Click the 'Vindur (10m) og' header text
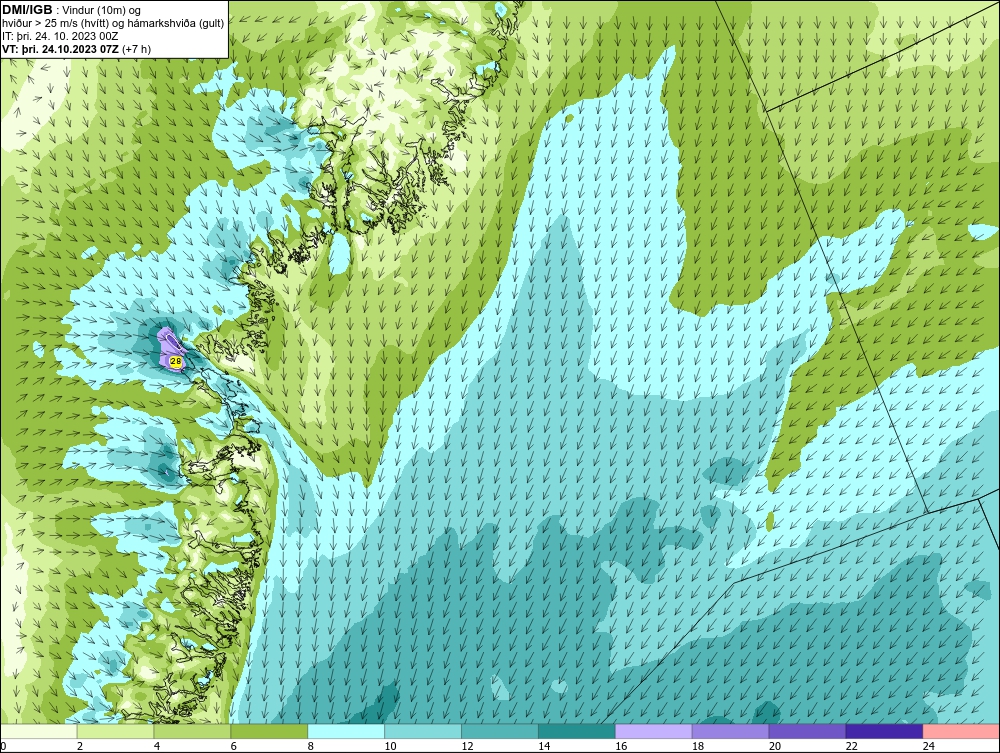This screenshot has width=1000, height=753. click(103, 11)
